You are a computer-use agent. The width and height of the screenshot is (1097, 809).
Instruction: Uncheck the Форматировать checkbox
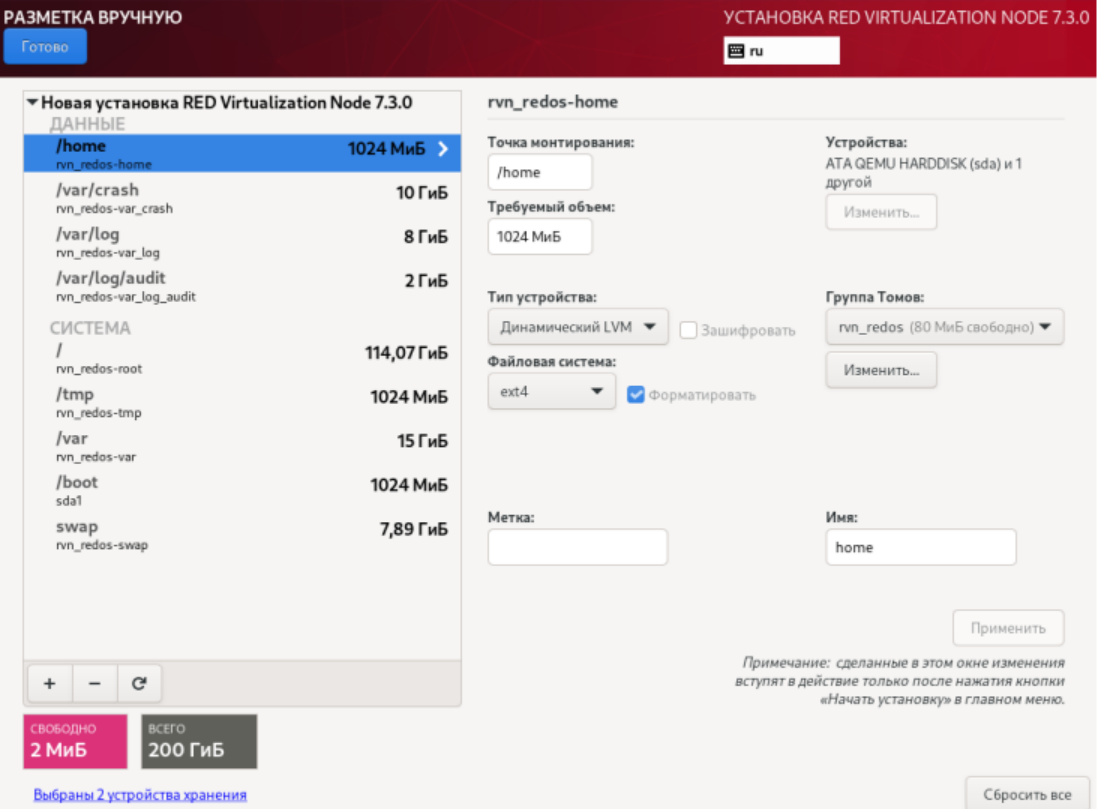635,395
